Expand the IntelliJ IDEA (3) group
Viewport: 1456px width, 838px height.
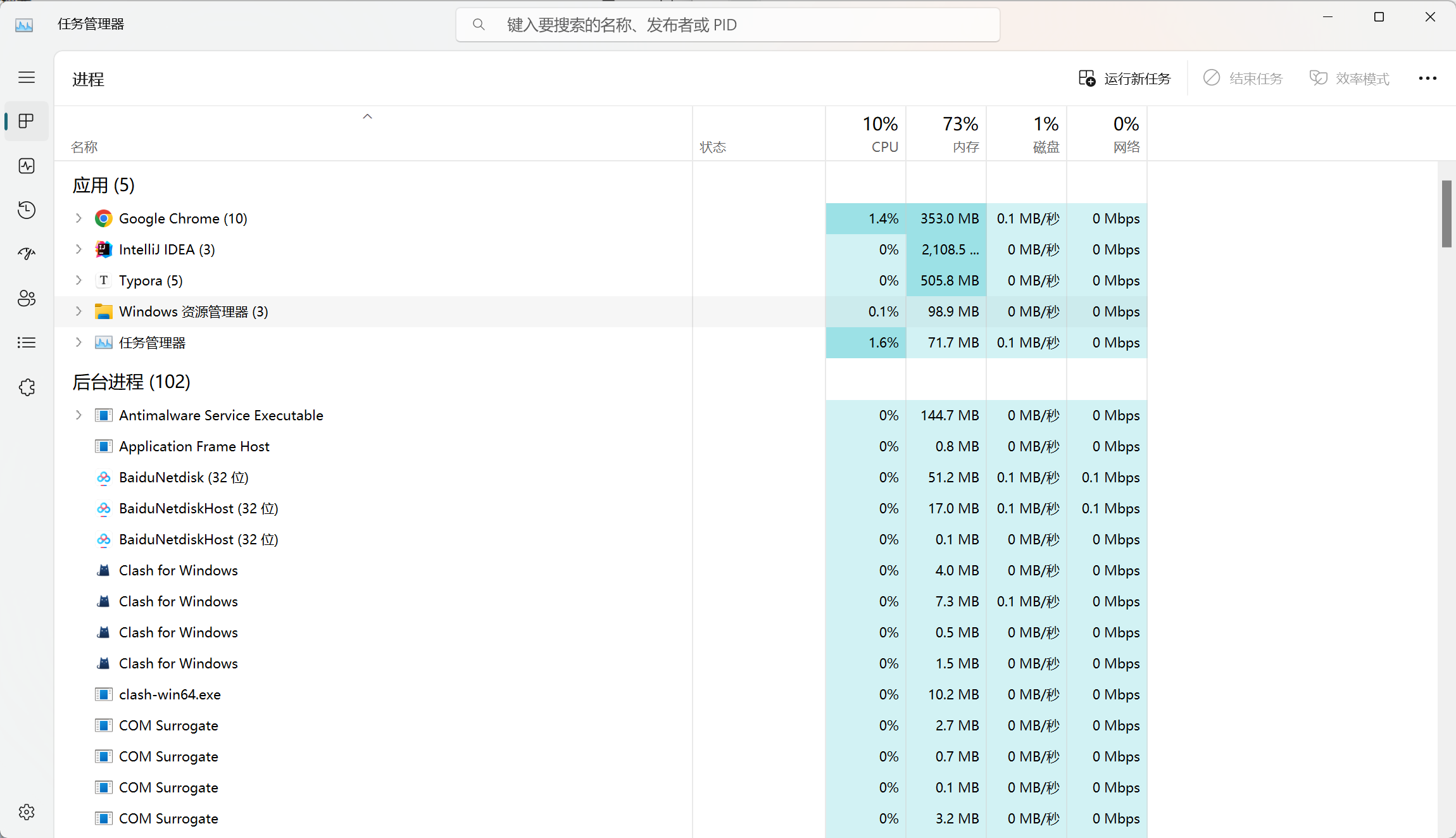point(78,249)
